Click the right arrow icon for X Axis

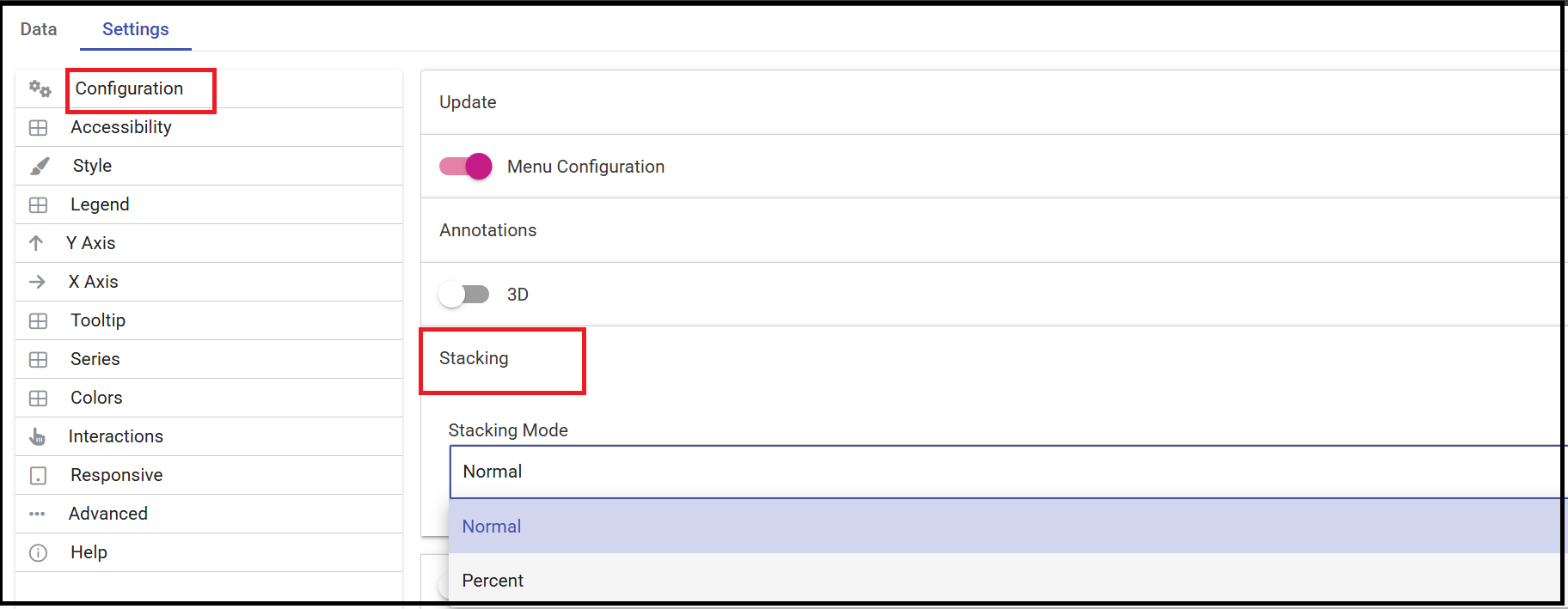click(37, 282)
